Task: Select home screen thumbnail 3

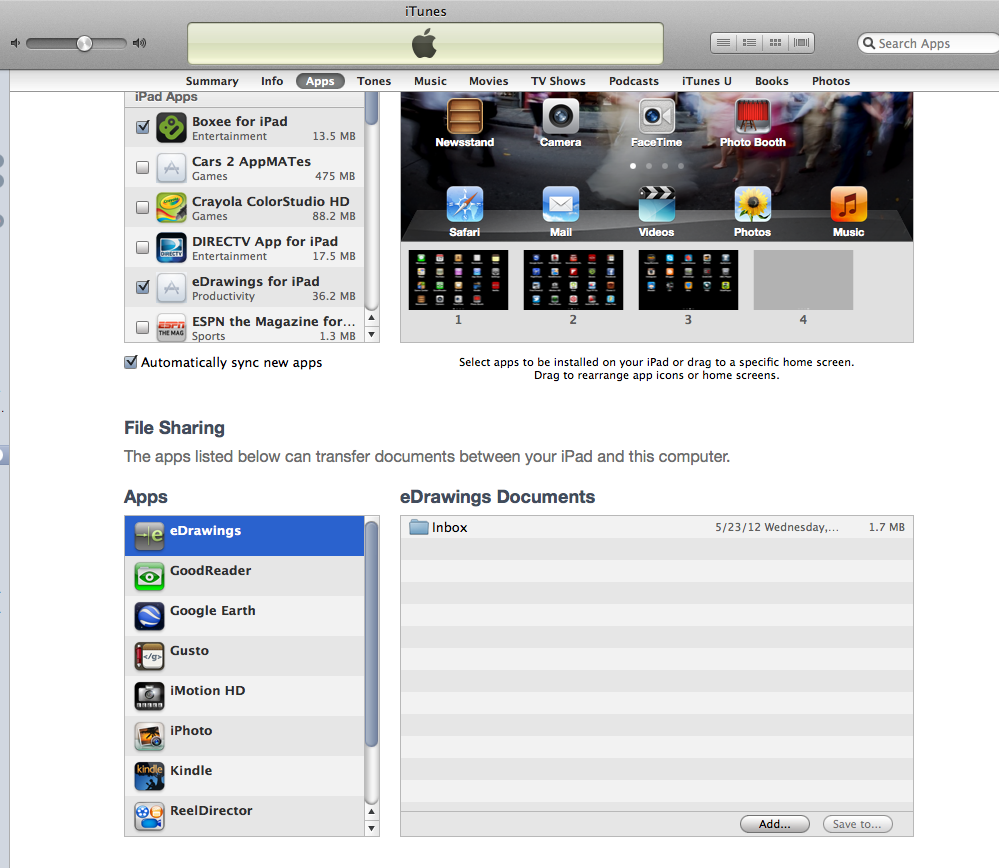Action: point(688,280)
